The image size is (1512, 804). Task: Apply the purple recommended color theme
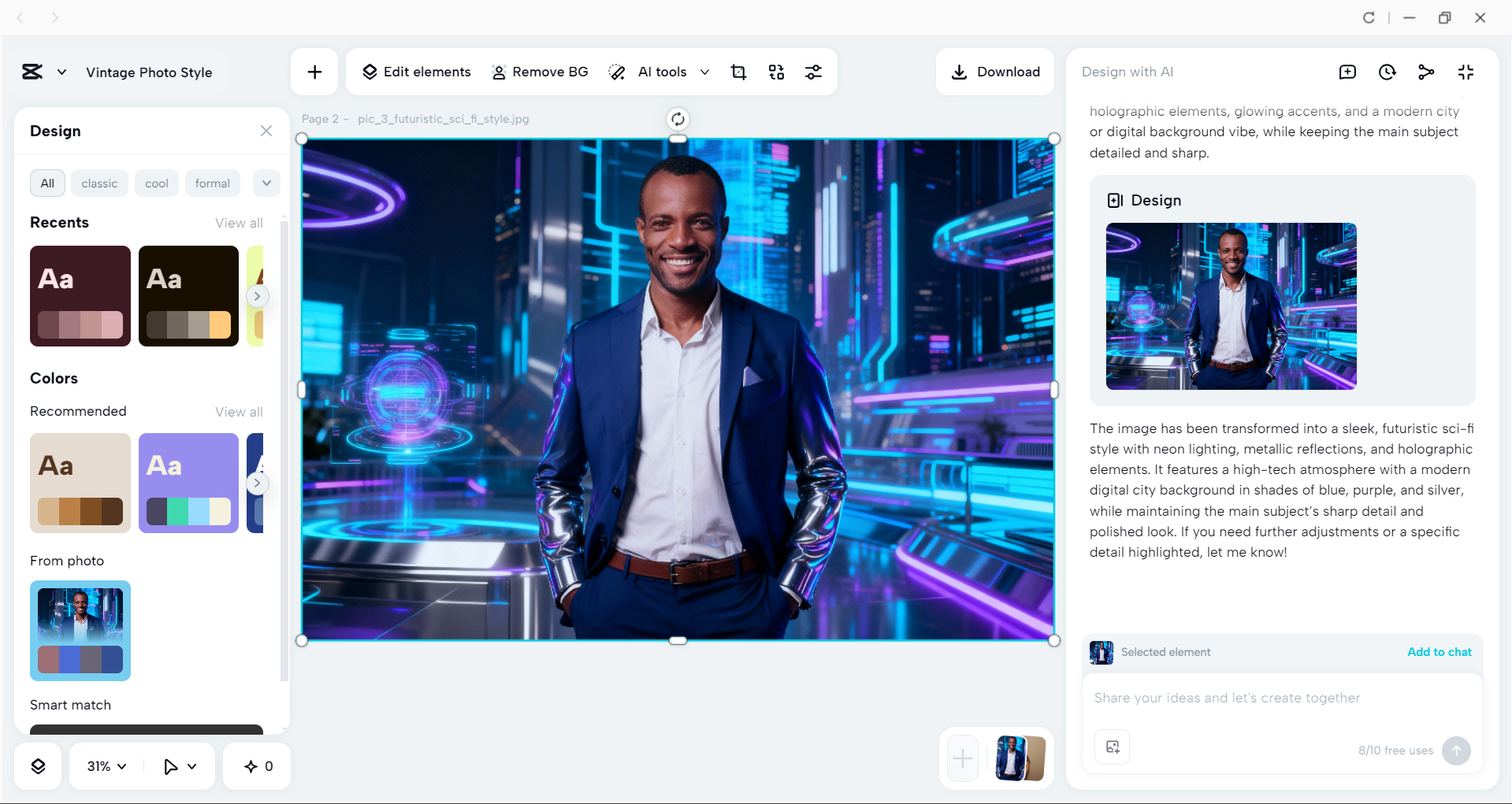[x=188, y=483]
